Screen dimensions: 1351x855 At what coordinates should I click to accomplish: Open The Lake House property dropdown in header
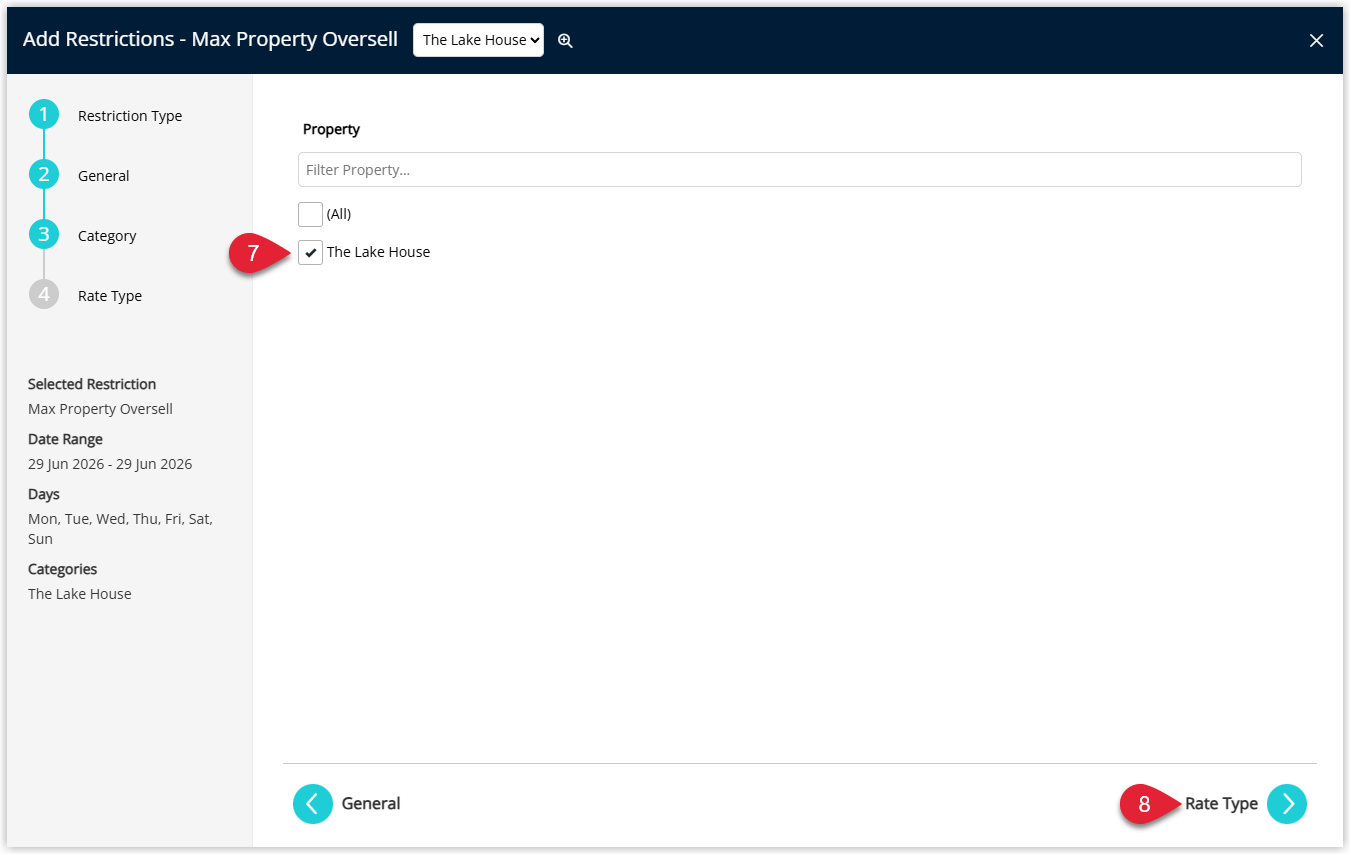(478, 40)
